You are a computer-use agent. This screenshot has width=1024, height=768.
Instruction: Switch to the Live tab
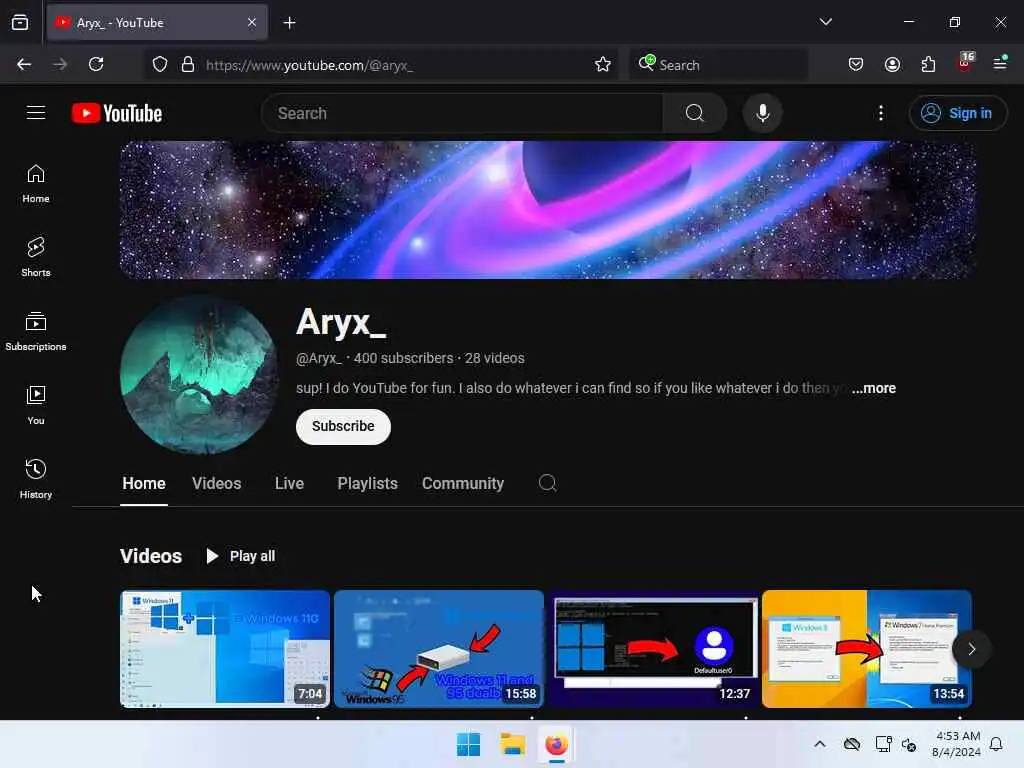(289, 483)
